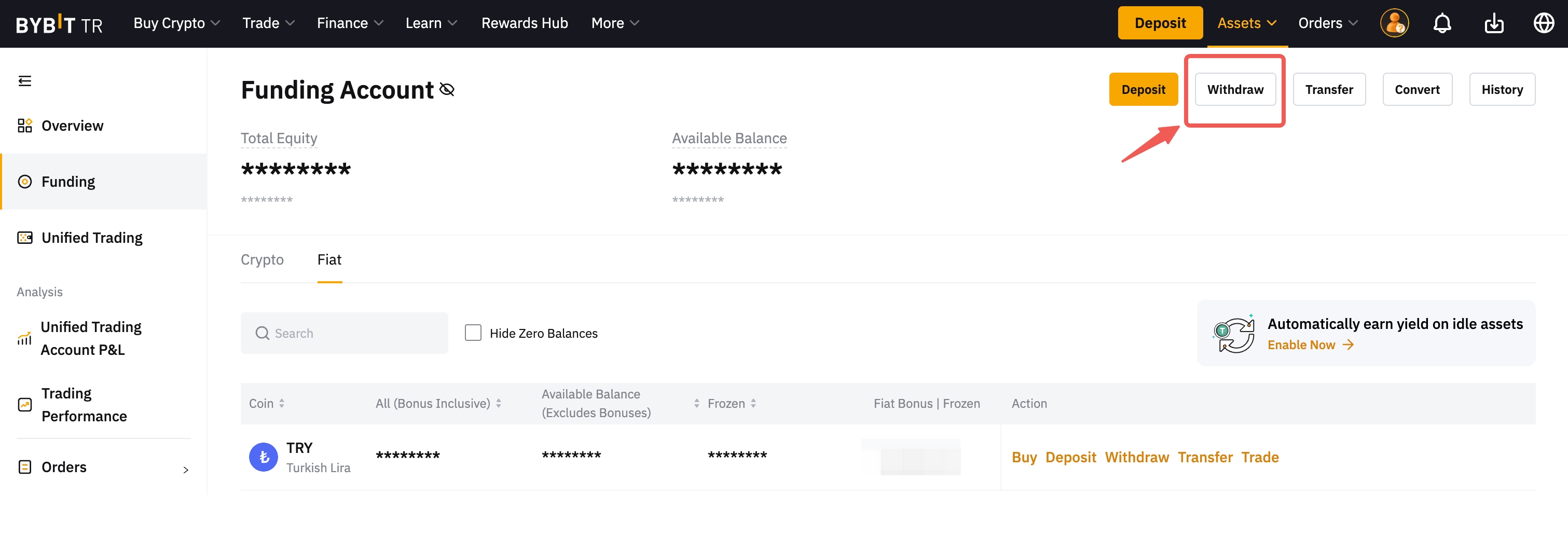Viewport: 1568px width, 551px height.
Task: Click the notification bell icon
Action: [1442, 24]
